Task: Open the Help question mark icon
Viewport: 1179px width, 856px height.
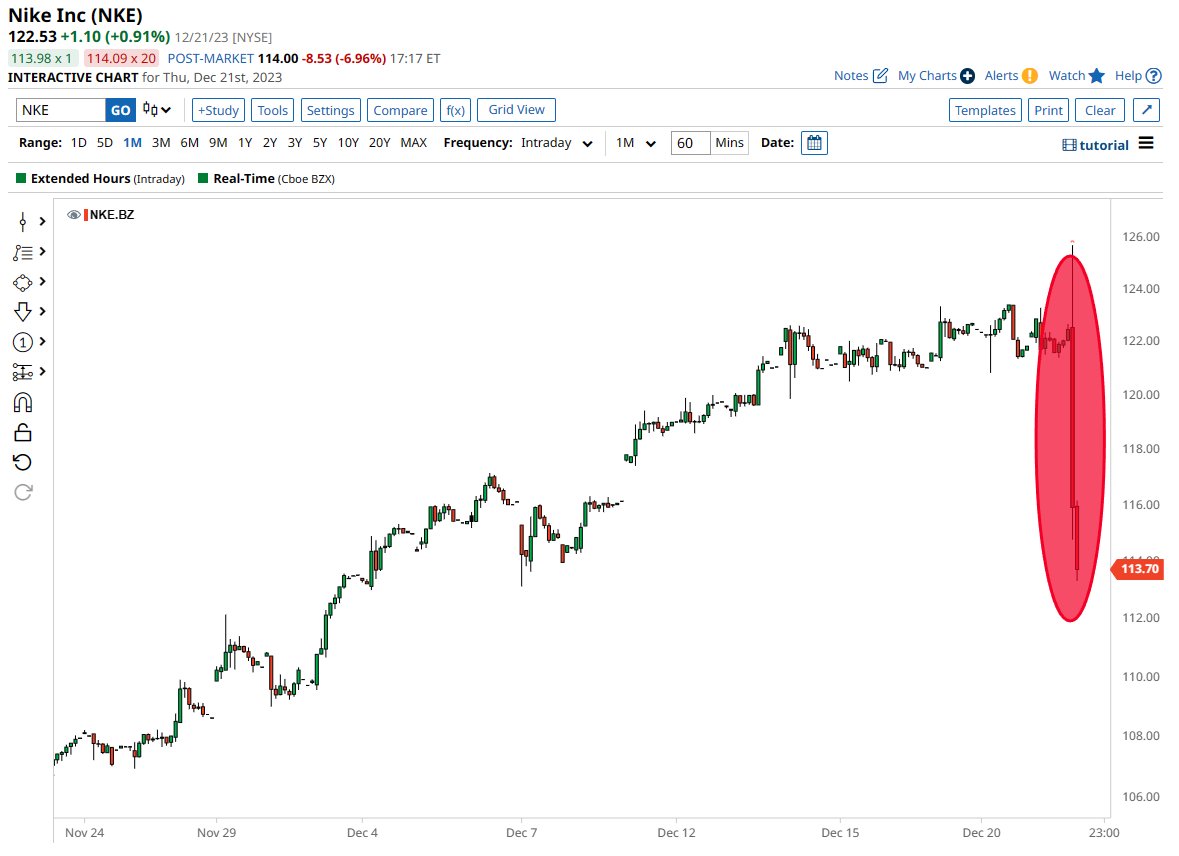Action: 1154,76
